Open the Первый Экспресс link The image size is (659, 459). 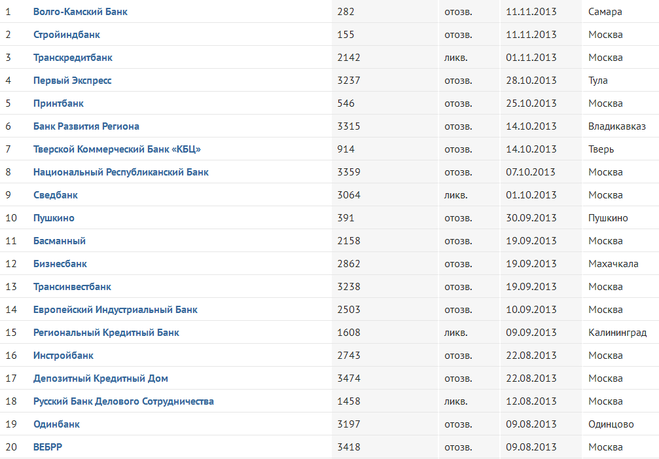coord(72,81)
